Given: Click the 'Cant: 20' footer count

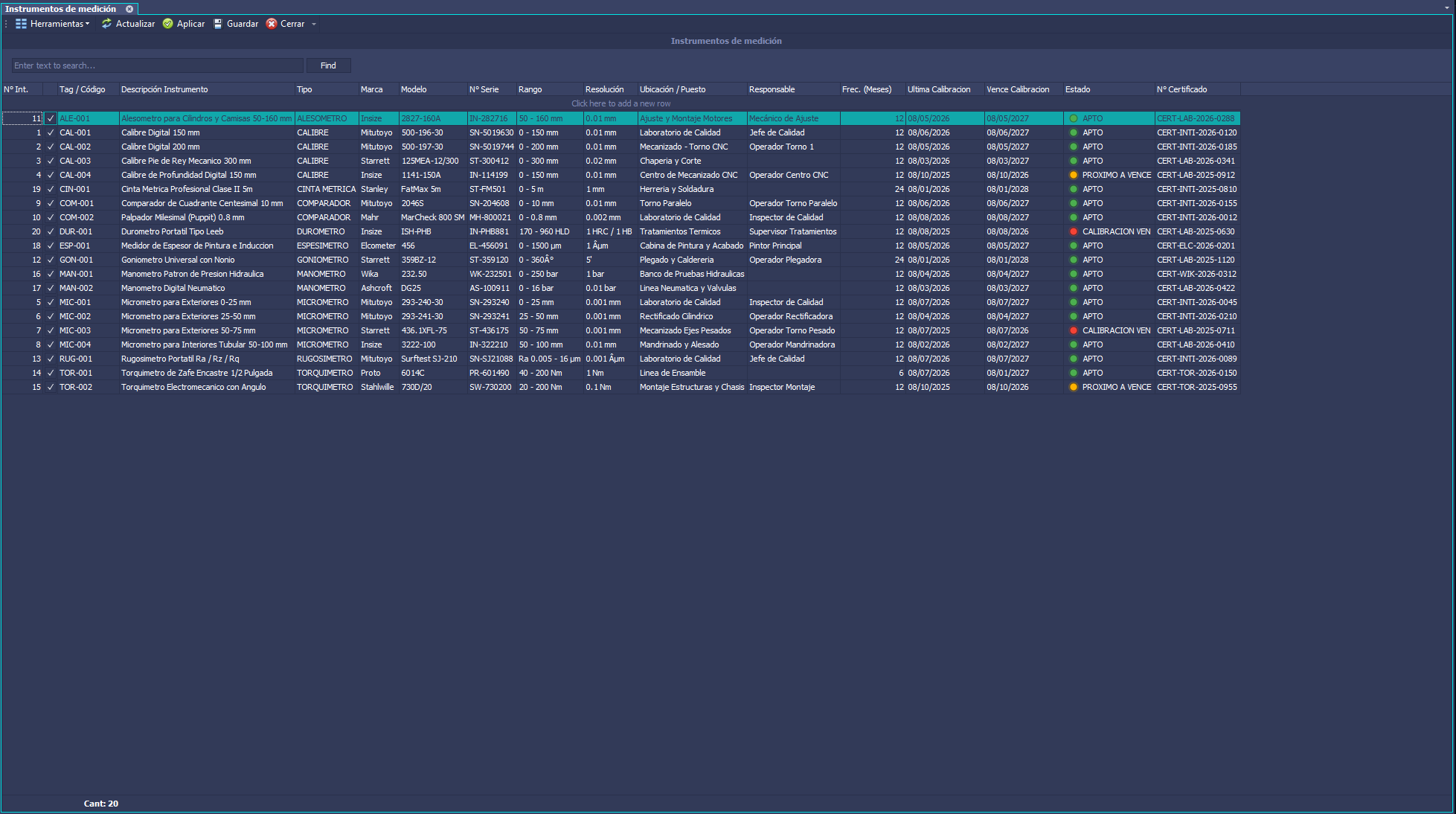Looking at the screenshot, I should click(x=101, y=804).
